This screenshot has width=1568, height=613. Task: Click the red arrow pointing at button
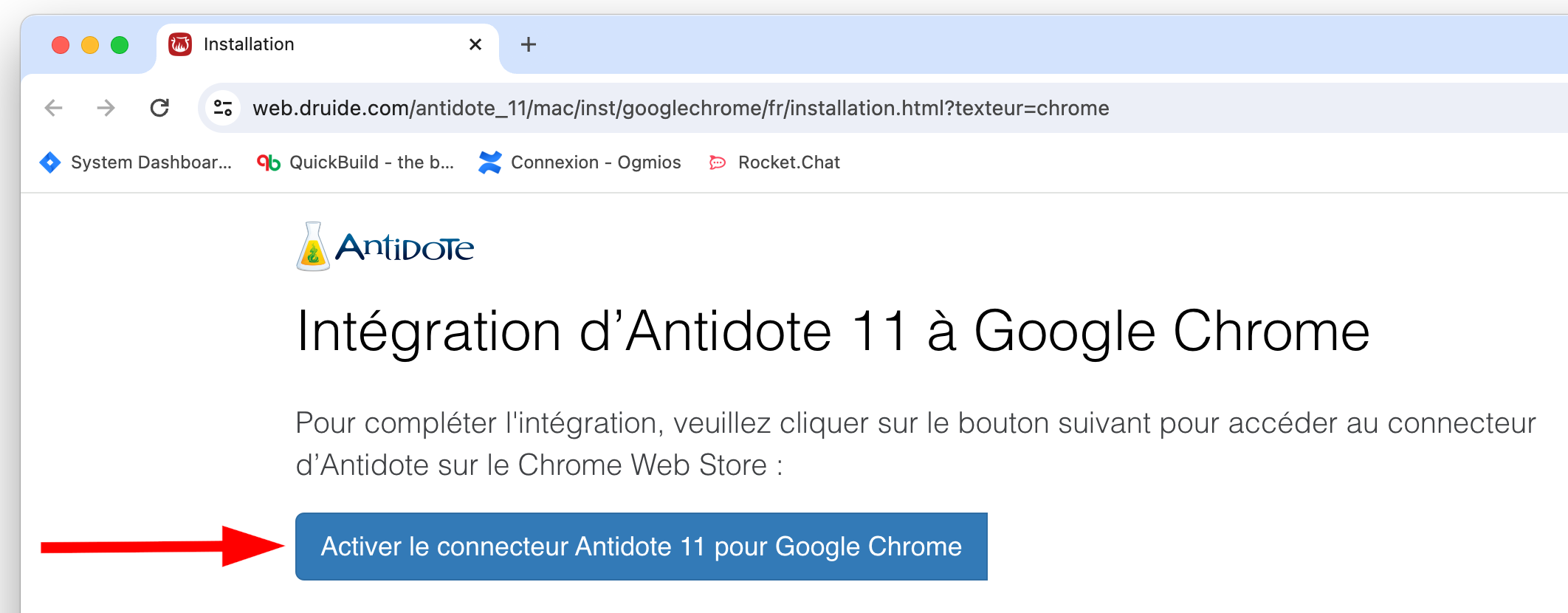click(162, 547)
